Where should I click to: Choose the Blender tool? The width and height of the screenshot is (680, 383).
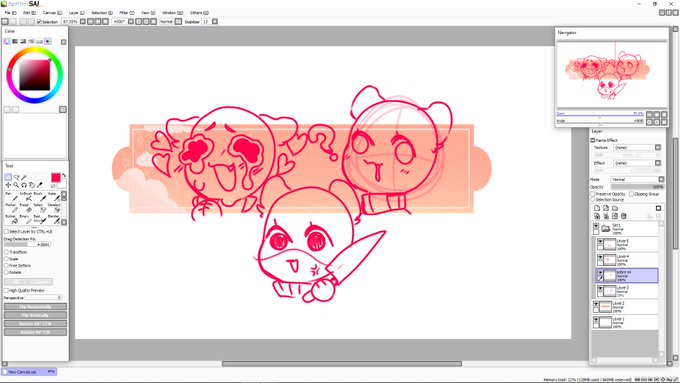[54, 219]
